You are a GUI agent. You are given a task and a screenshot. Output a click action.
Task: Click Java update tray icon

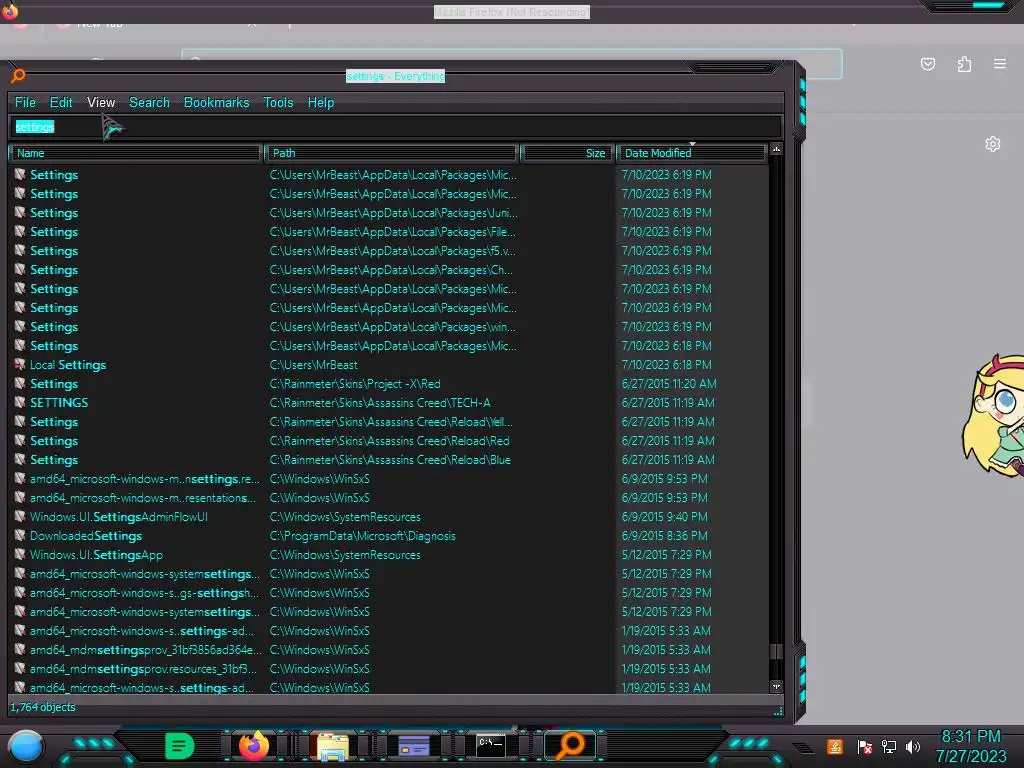(835, 746)
